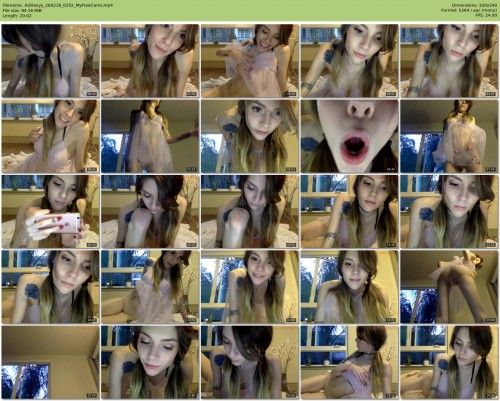Viewport: 500px width, 401px height.
Task: Click the Format info in the header
Action: point(469,10)
